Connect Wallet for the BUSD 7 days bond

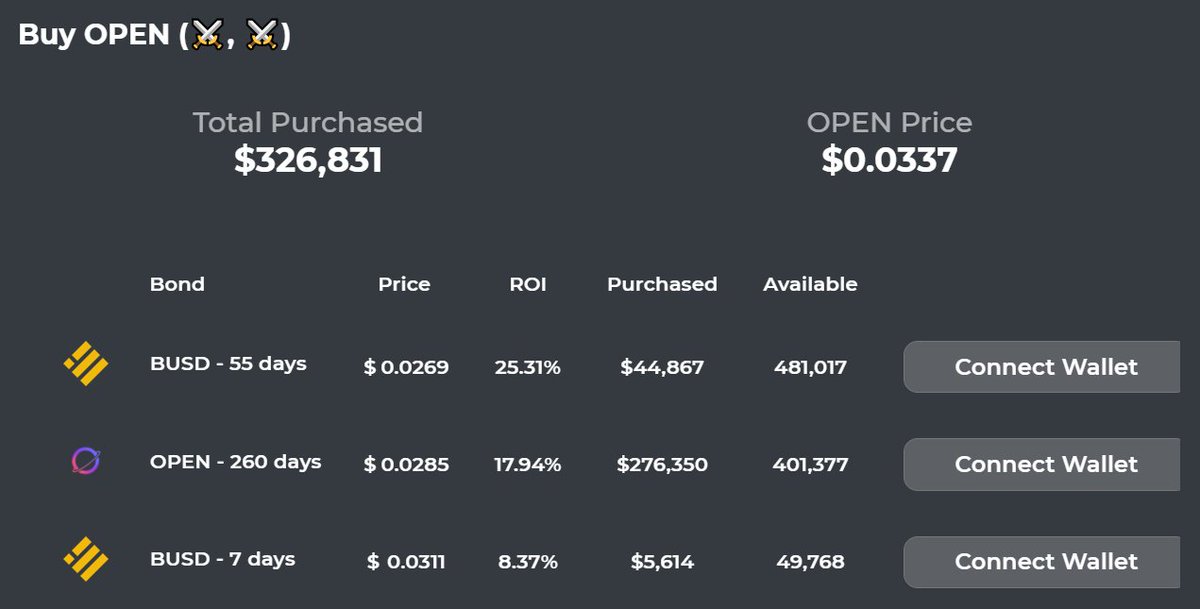tap(1042, 561)
